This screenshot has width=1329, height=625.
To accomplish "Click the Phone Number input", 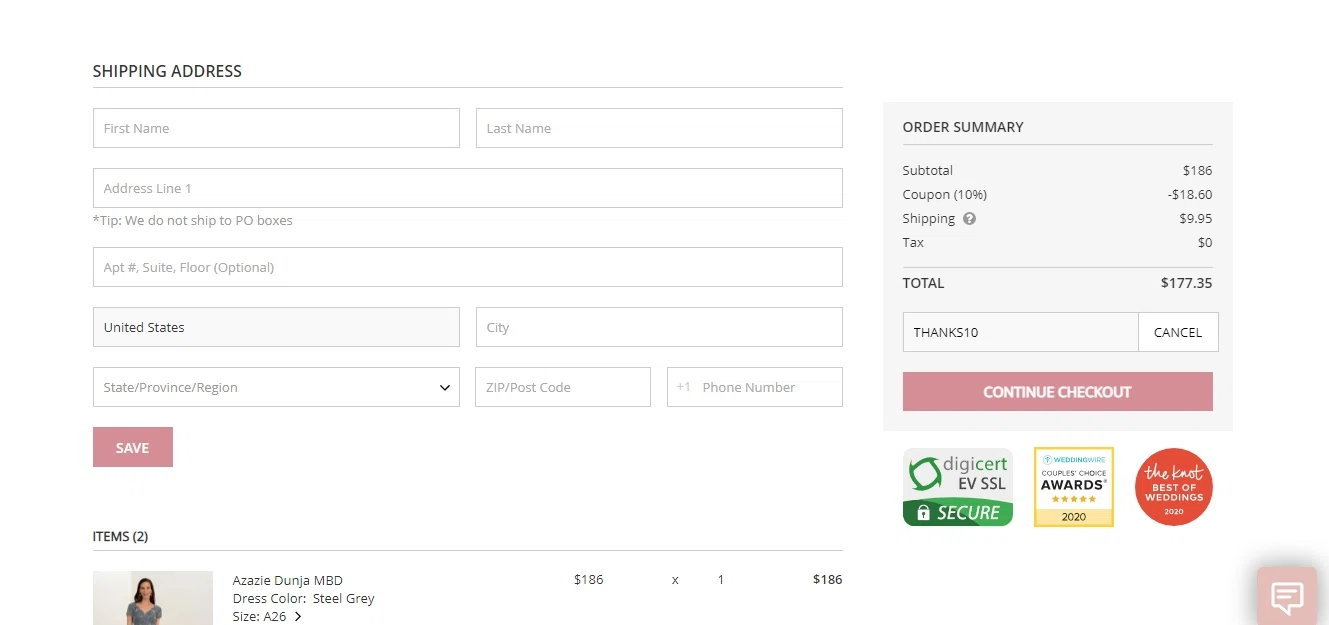I will click(766, 387).
